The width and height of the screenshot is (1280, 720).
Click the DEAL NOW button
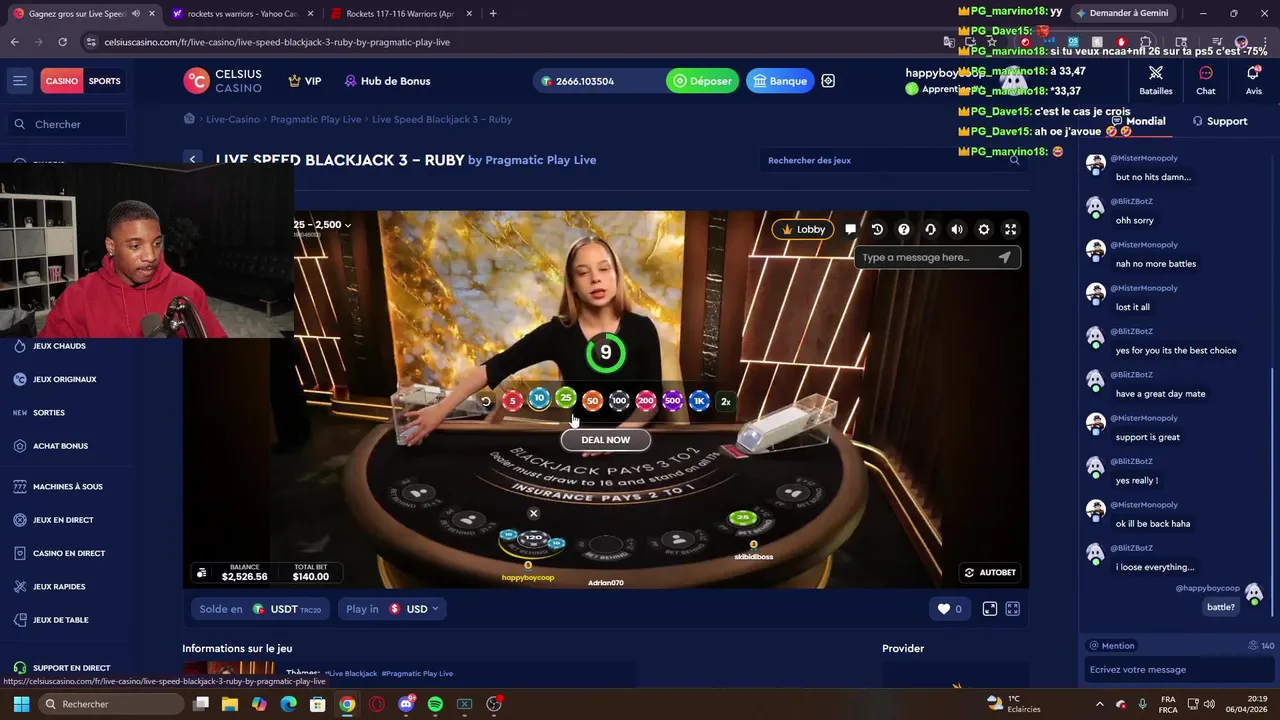[606, 440]
